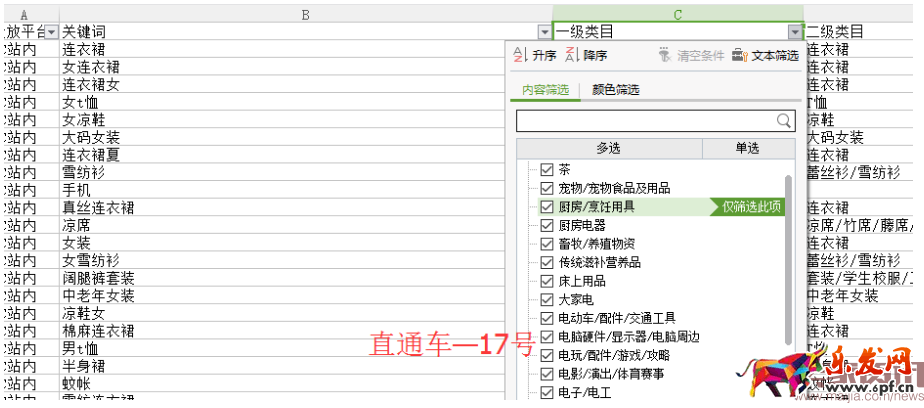Click the 仅筛选此项 button
Viewport: 924px width, 408px height.
pyautogui.click(x=753, y=207)
